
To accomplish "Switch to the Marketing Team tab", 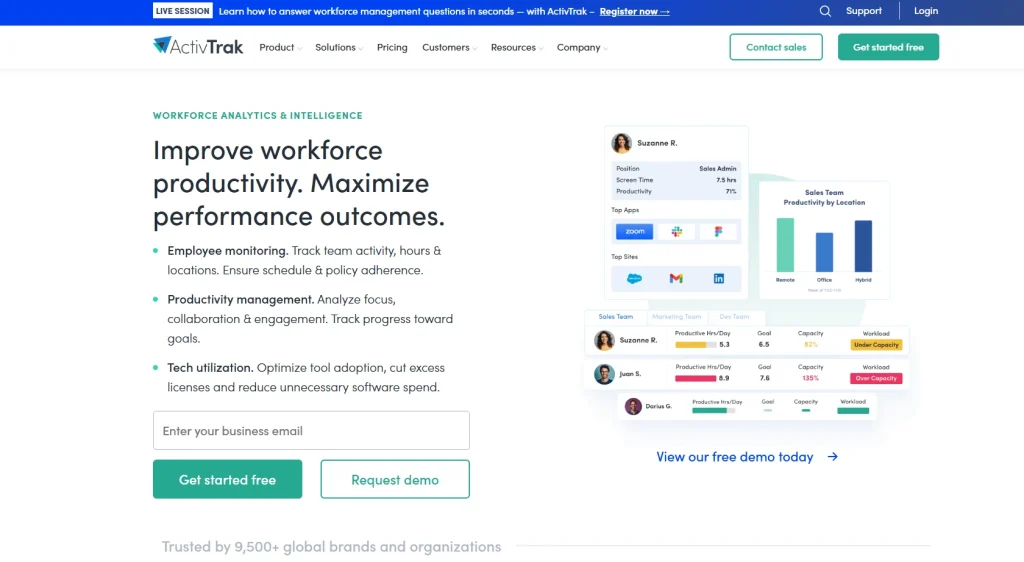I will [677, 317].
